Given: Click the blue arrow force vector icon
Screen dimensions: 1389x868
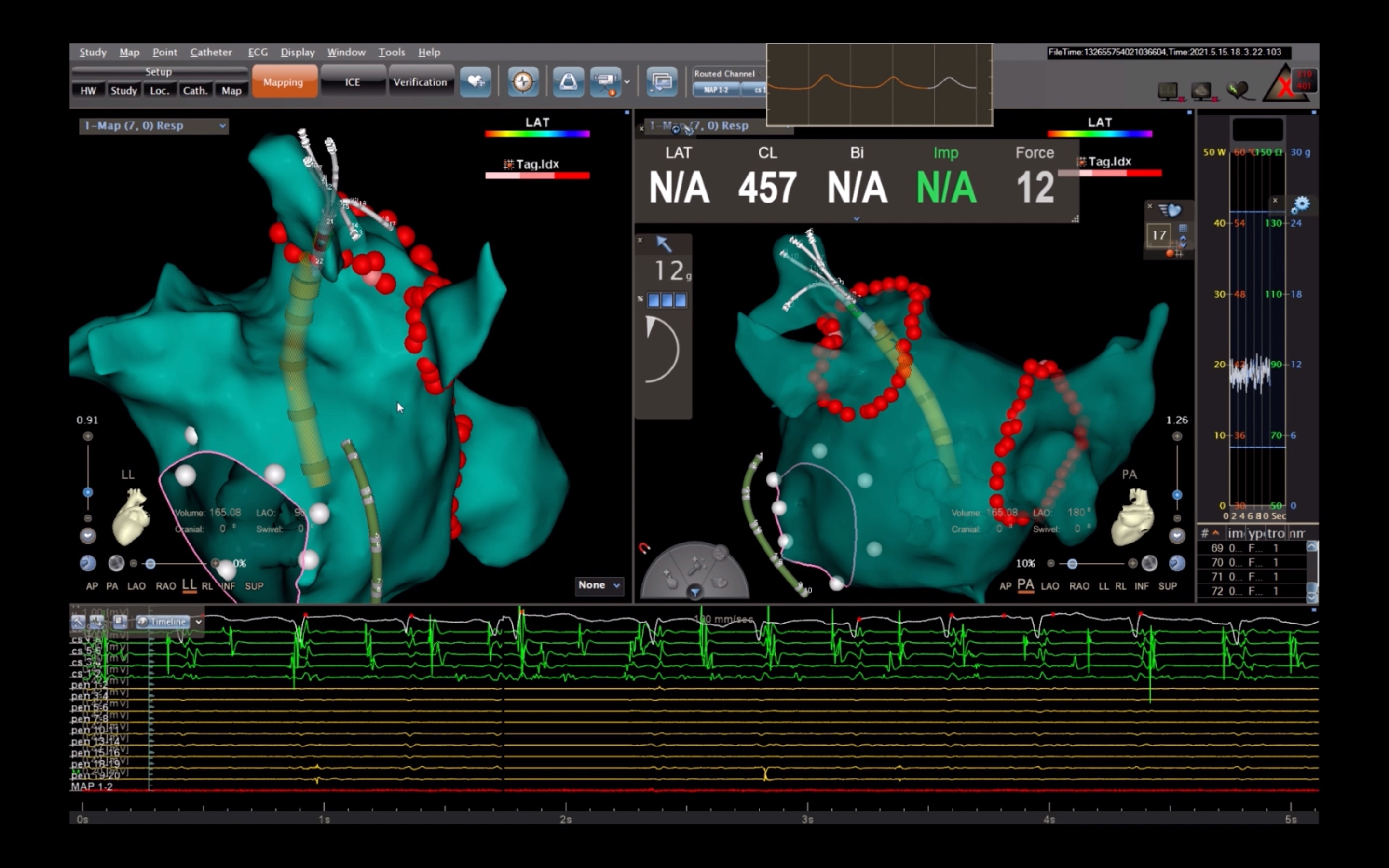Looking at the screenshot, I should tap(664, 244).
